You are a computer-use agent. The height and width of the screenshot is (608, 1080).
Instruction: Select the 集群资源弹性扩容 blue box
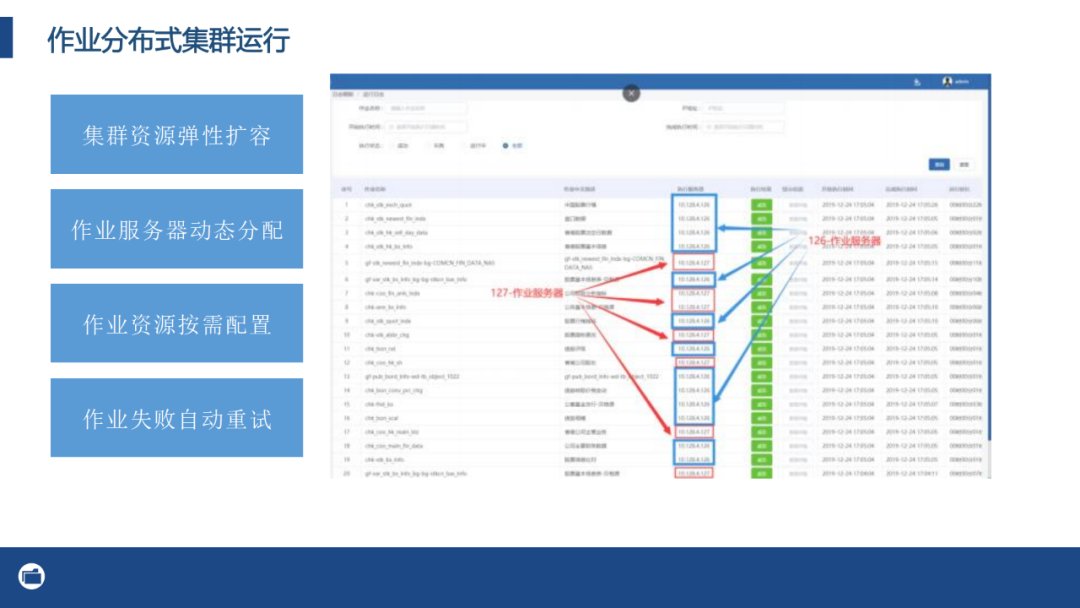tap(176, 134)
